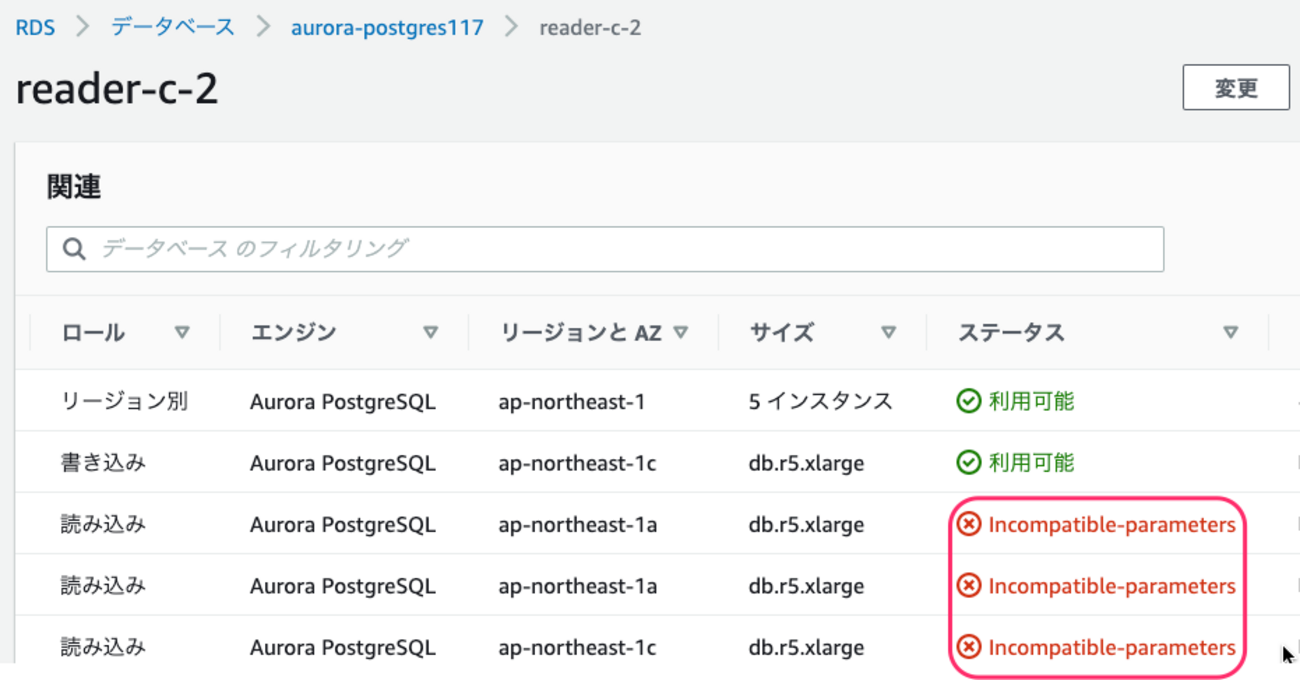
Task: Sort by the ステータス column arrow
Action: [1231, 333]
